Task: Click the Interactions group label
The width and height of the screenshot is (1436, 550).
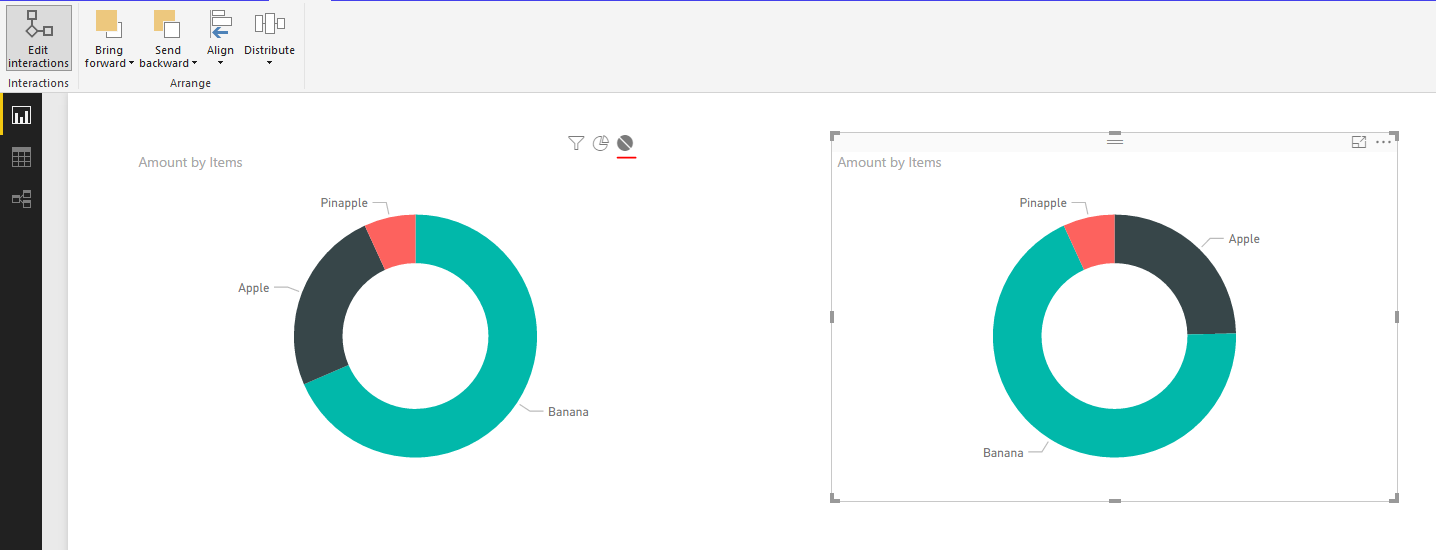Action: [x=39, y=83]
